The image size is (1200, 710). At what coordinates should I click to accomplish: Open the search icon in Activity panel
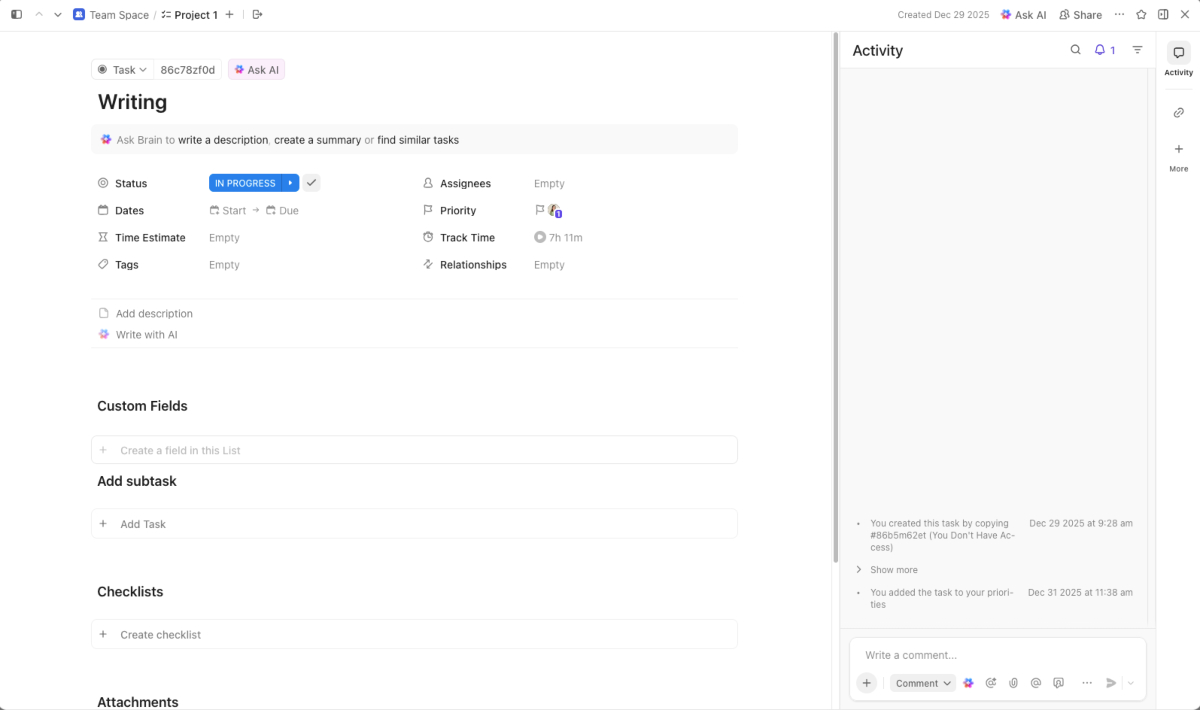(x=1075, y=49)
